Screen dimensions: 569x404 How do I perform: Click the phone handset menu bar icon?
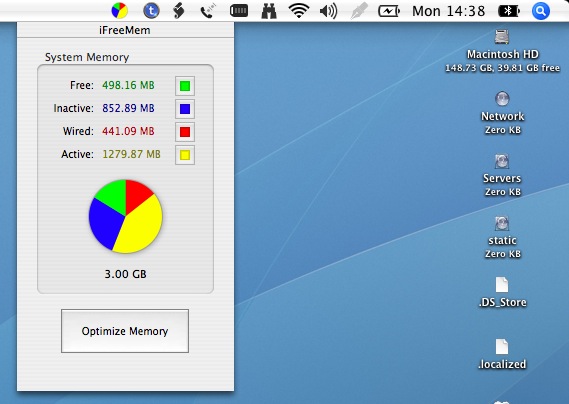point(208,11)
